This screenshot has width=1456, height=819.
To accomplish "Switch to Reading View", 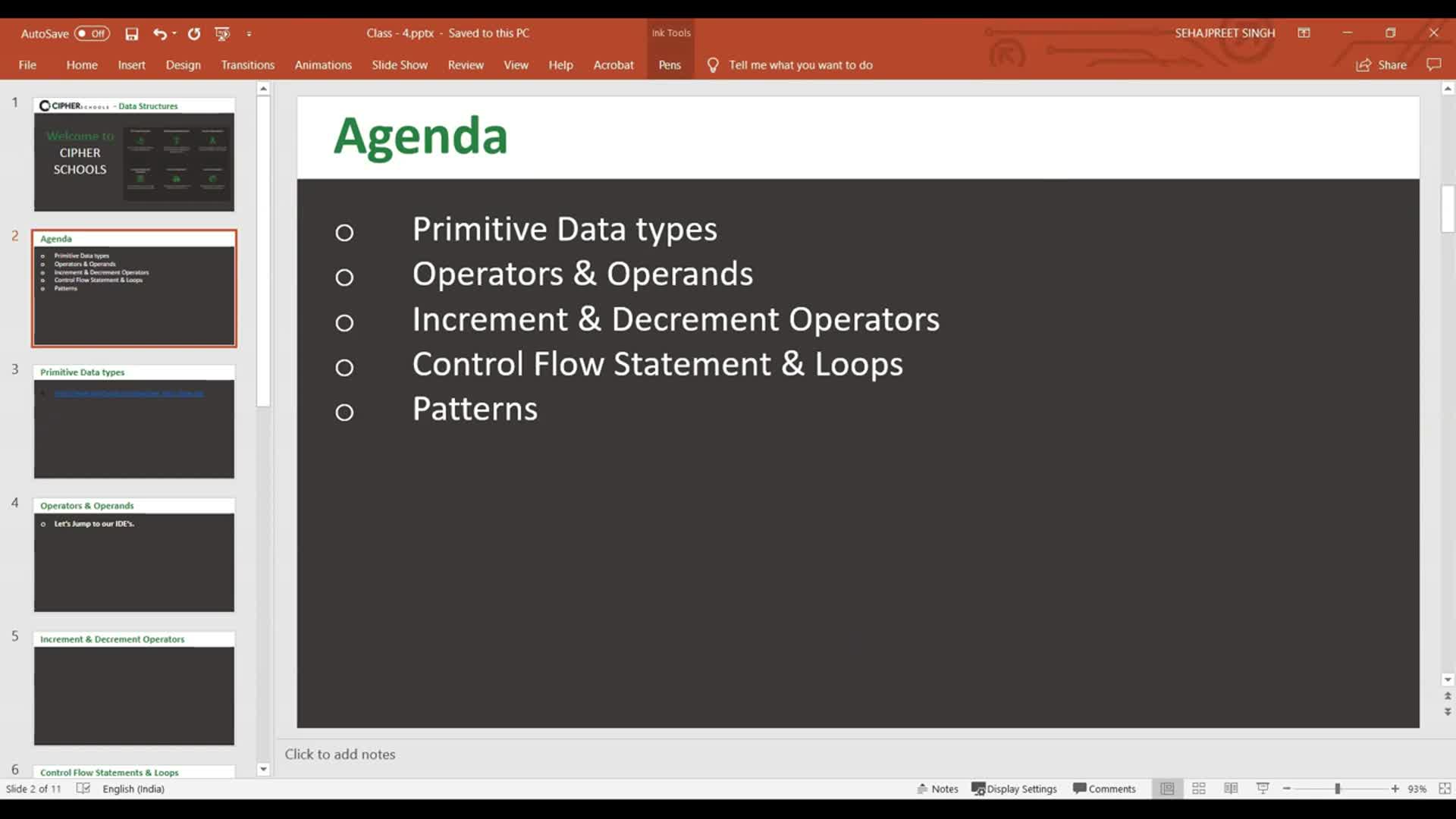I will pyautogui.click(x=1231, y=789).
